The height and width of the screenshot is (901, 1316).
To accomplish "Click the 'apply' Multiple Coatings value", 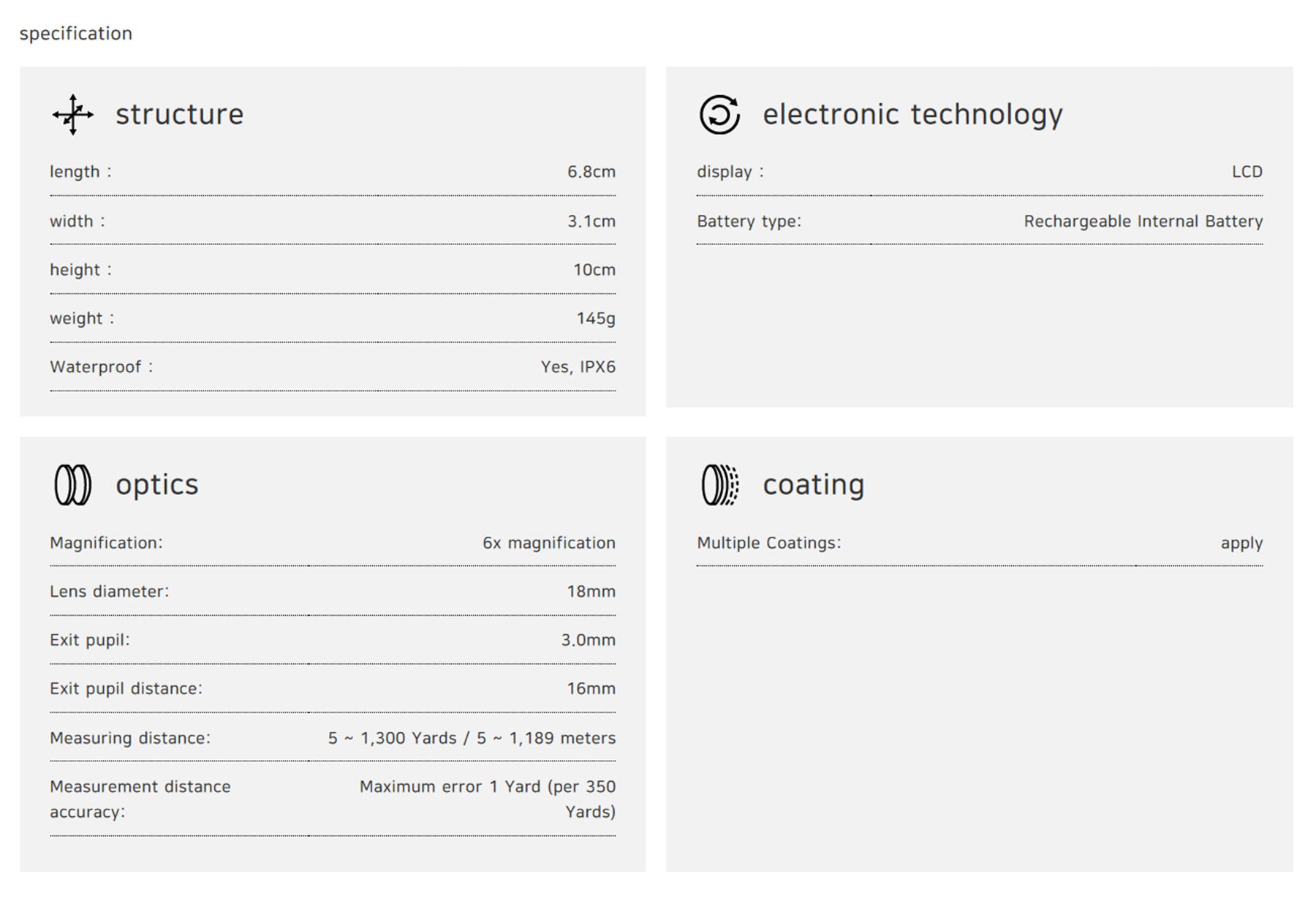I will coord(1241,543).
